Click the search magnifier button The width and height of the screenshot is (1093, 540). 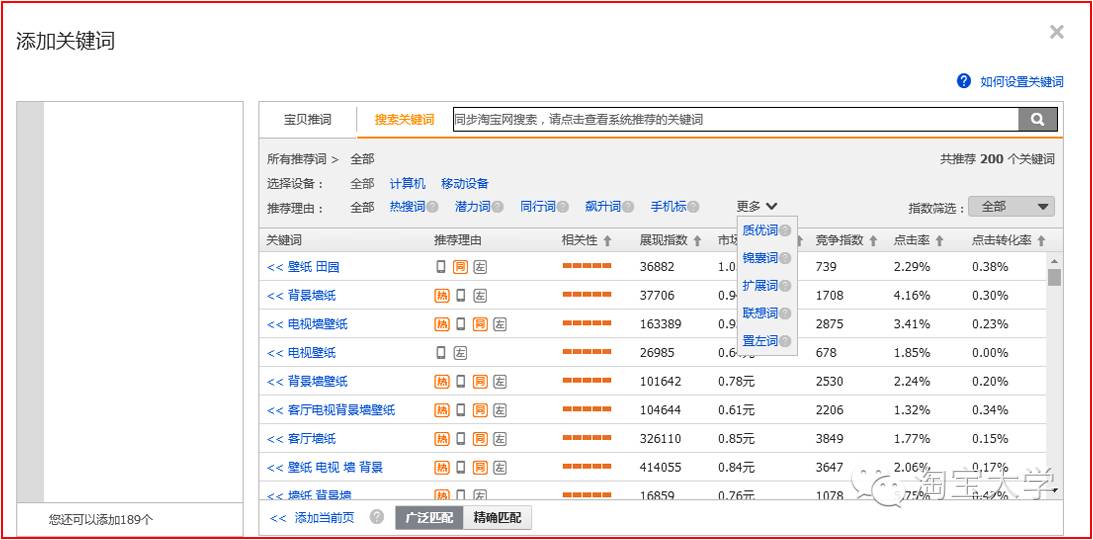[1037, 119]
